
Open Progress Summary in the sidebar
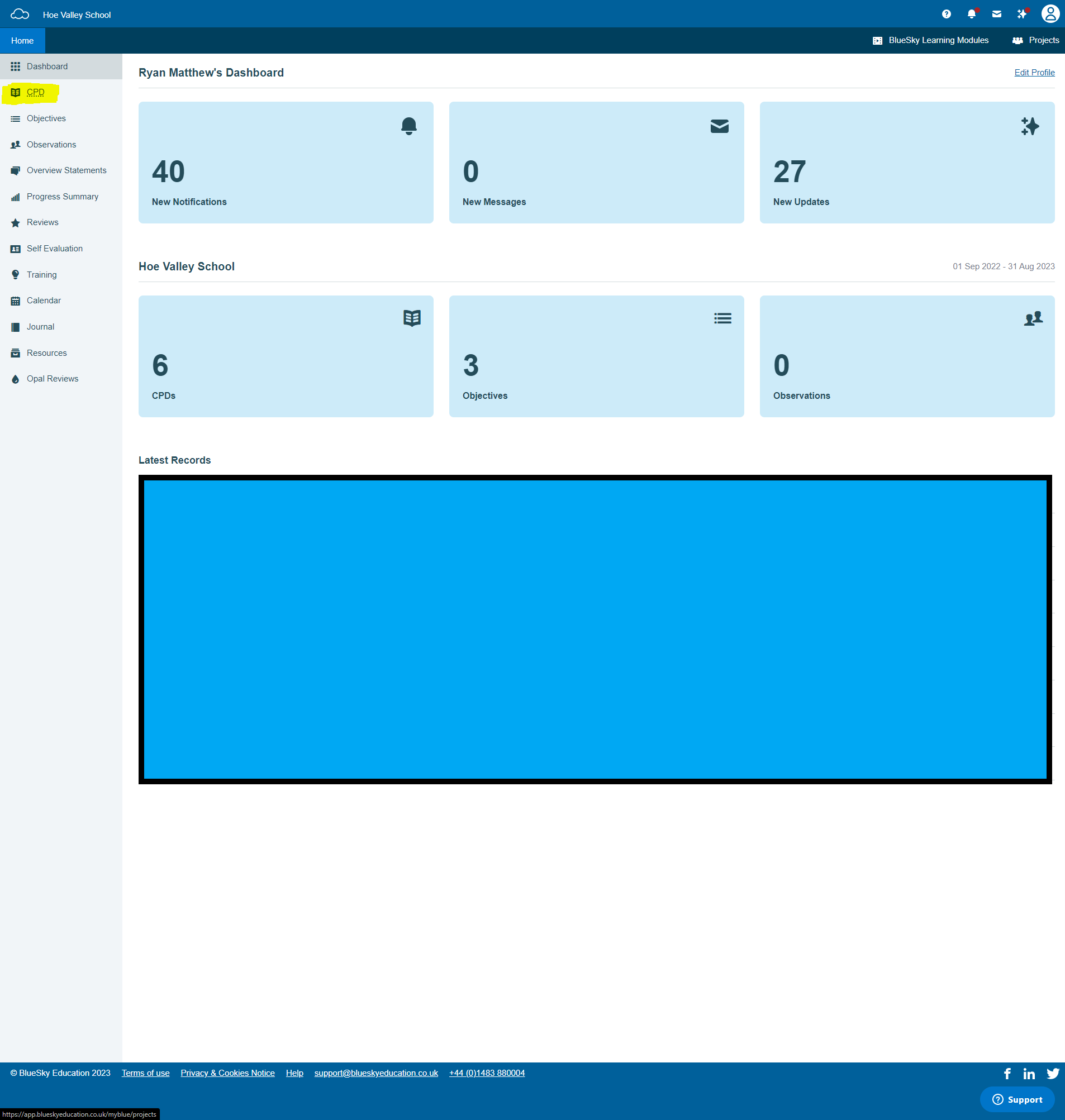[61, 197]
